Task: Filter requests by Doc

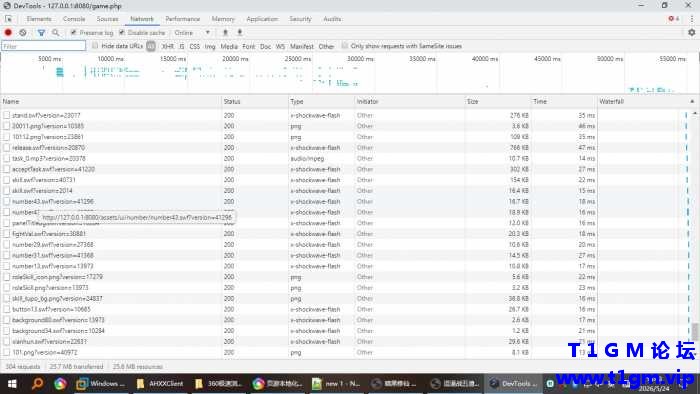Action: point(266,46)
